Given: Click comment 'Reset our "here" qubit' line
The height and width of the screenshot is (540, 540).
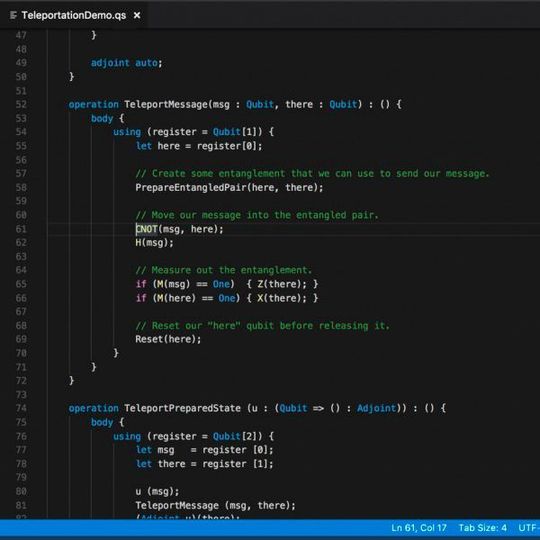Looking at the screenshot, I should point(262,325).
